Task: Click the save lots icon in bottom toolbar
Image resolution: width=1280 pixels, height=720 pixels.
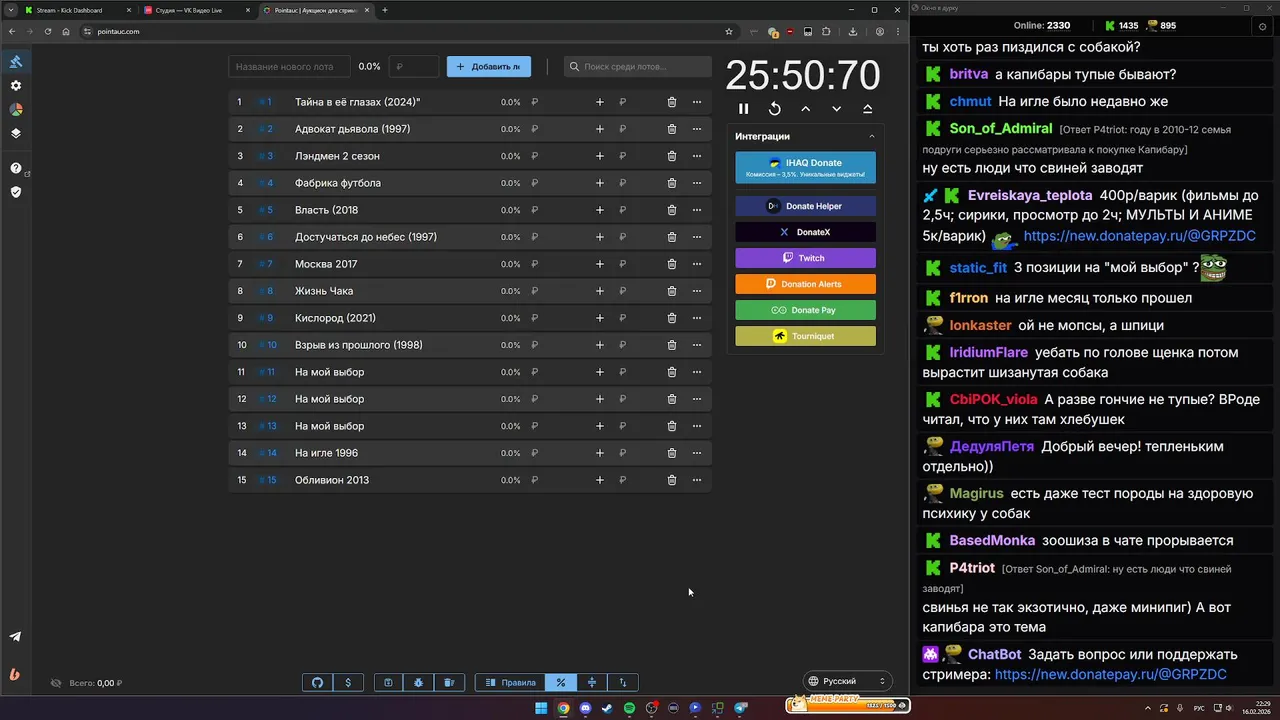Action: (388, 682)
